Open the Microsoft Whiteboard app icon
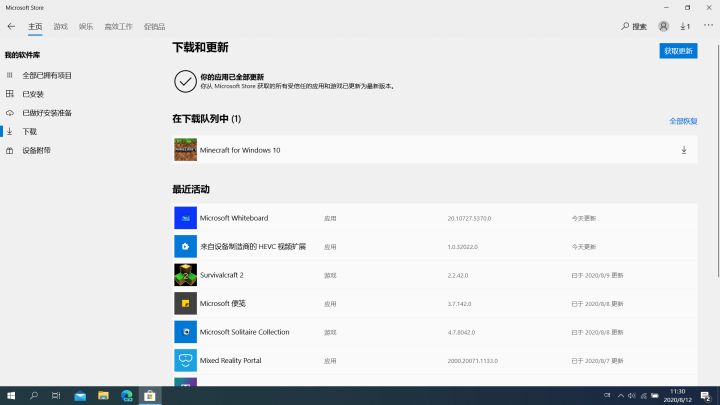This screenshot has height=405, width=720. pyautogui.click(x=186, y=218)
